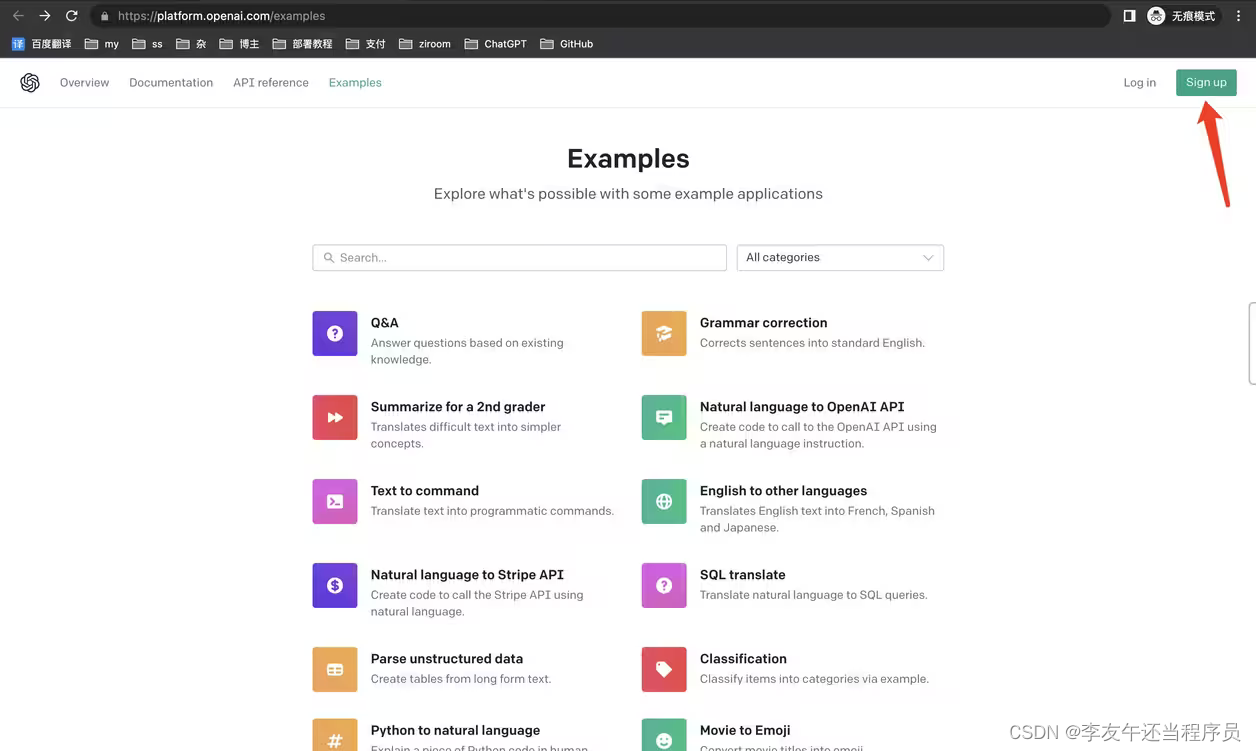The image size is (1256, 751).
Task: Open the ChatGPT bookmarks folder
Action: click(x=496, y=44)
